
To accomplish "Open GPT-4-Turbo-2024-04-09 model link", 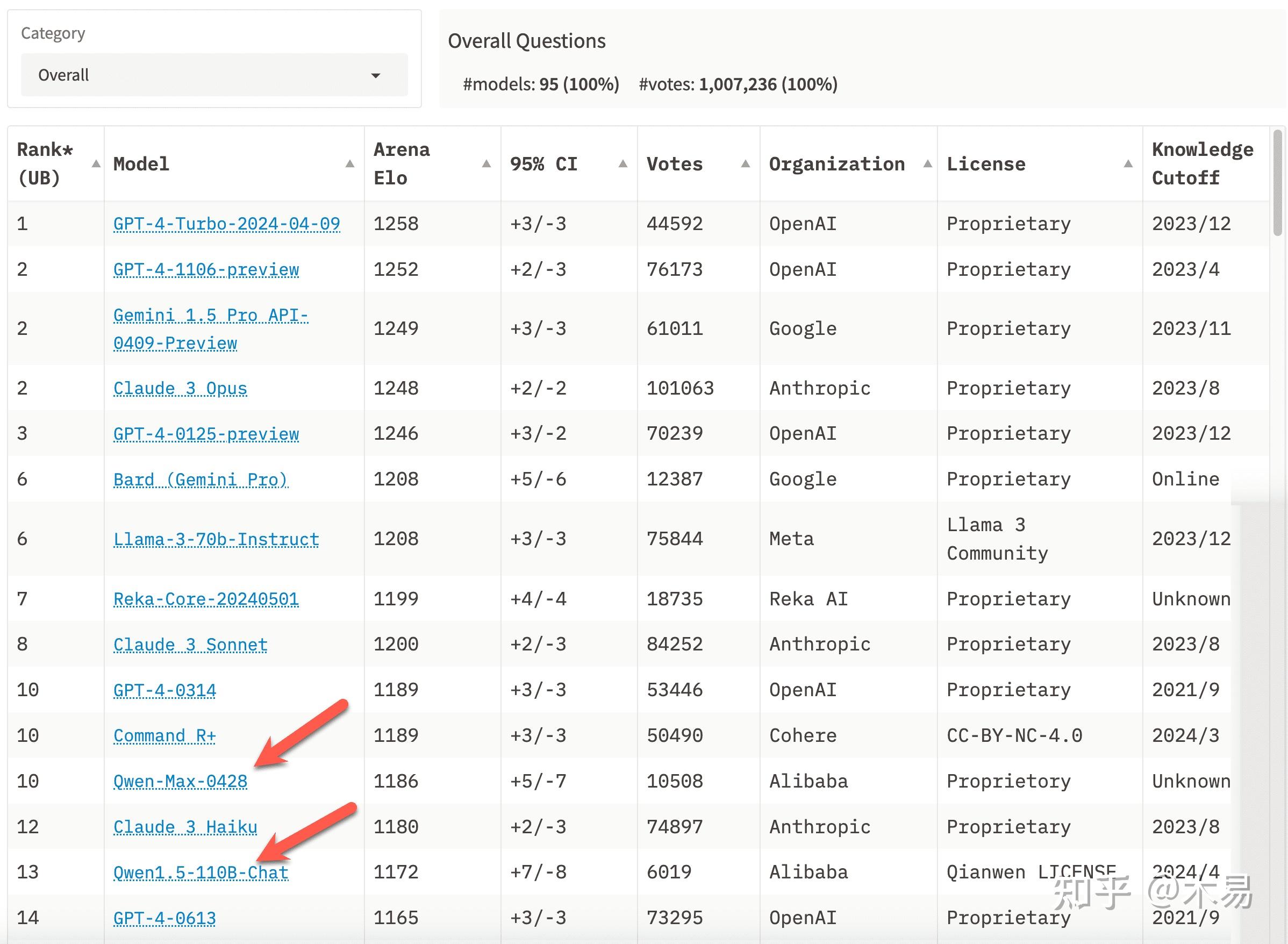I will 226,224.
